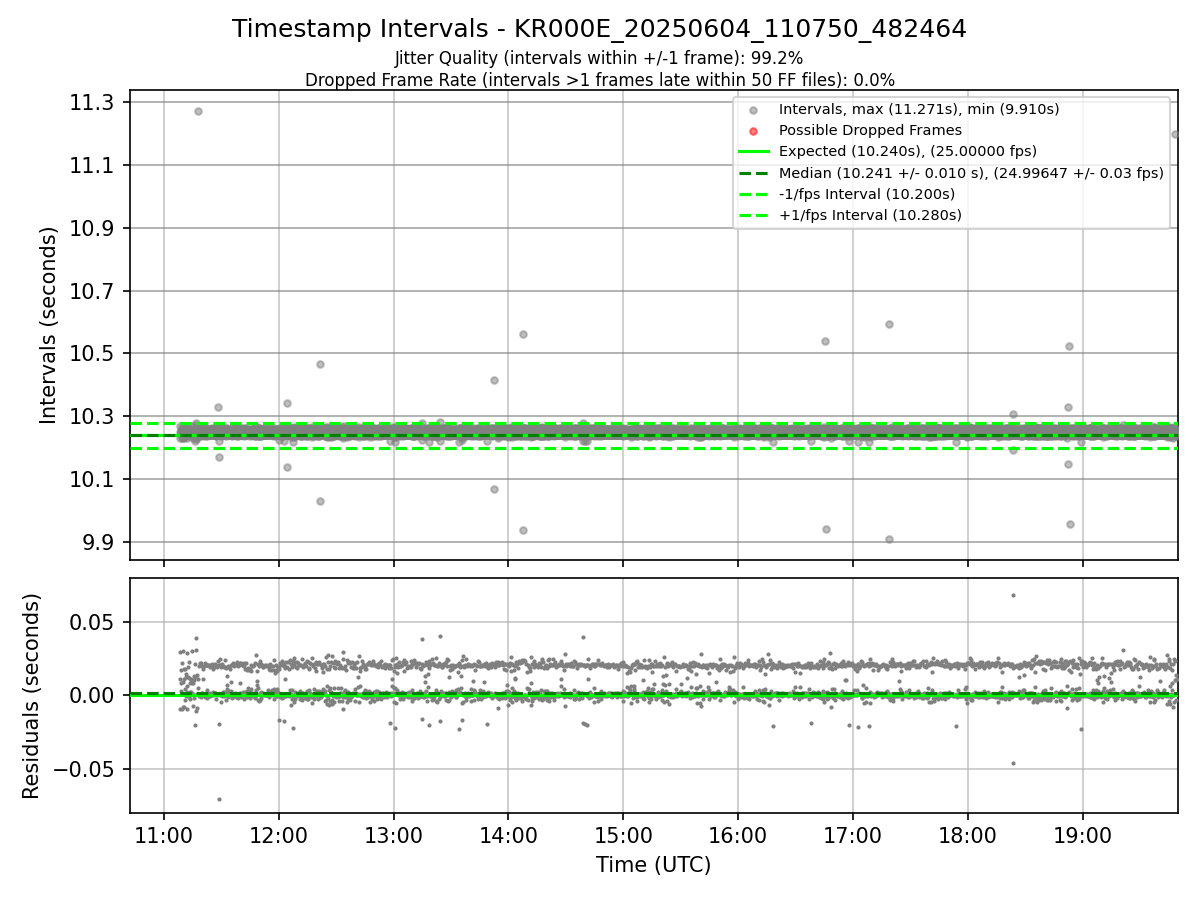Click the 14:00 x-axis tick label
The image size is (1200, 900).
point(508,834)
